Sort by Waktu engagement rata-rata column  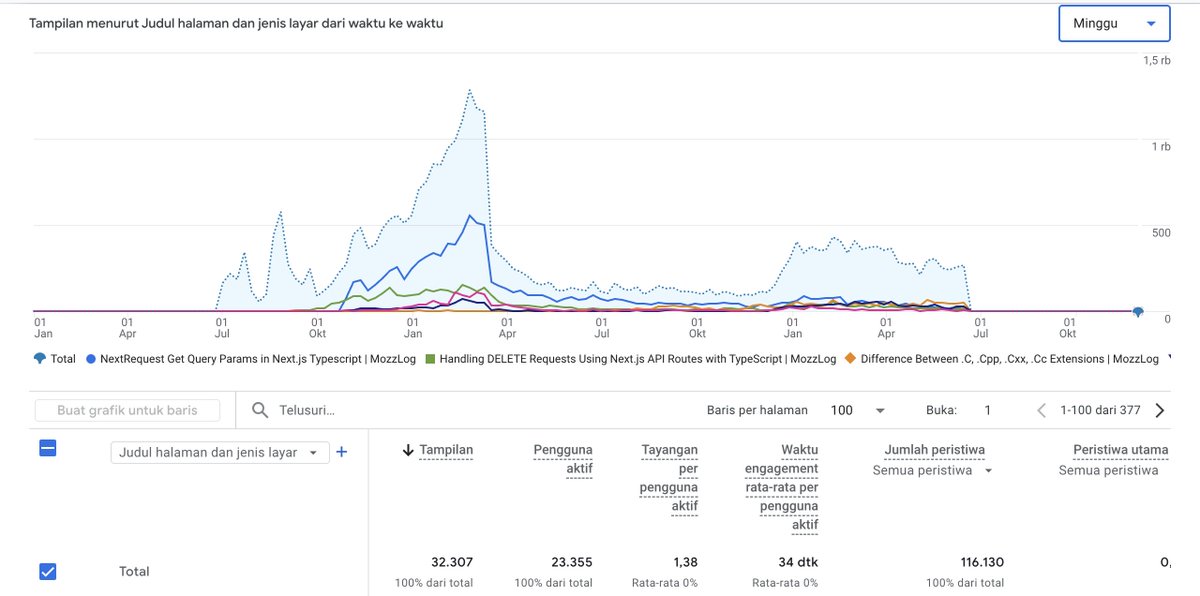click(781, 487)
